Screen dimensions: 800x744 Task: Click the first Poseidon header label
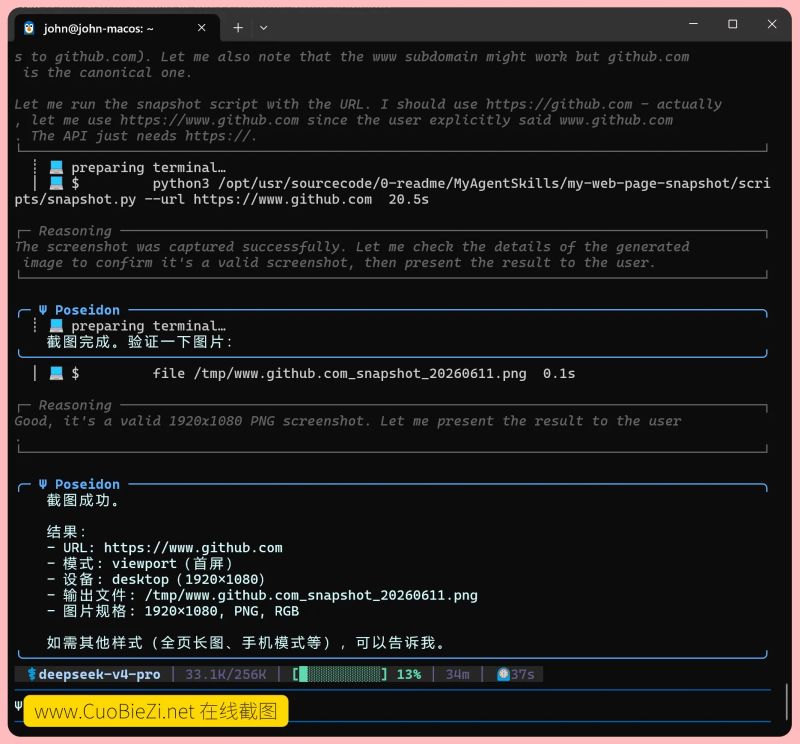click(80, 310)
